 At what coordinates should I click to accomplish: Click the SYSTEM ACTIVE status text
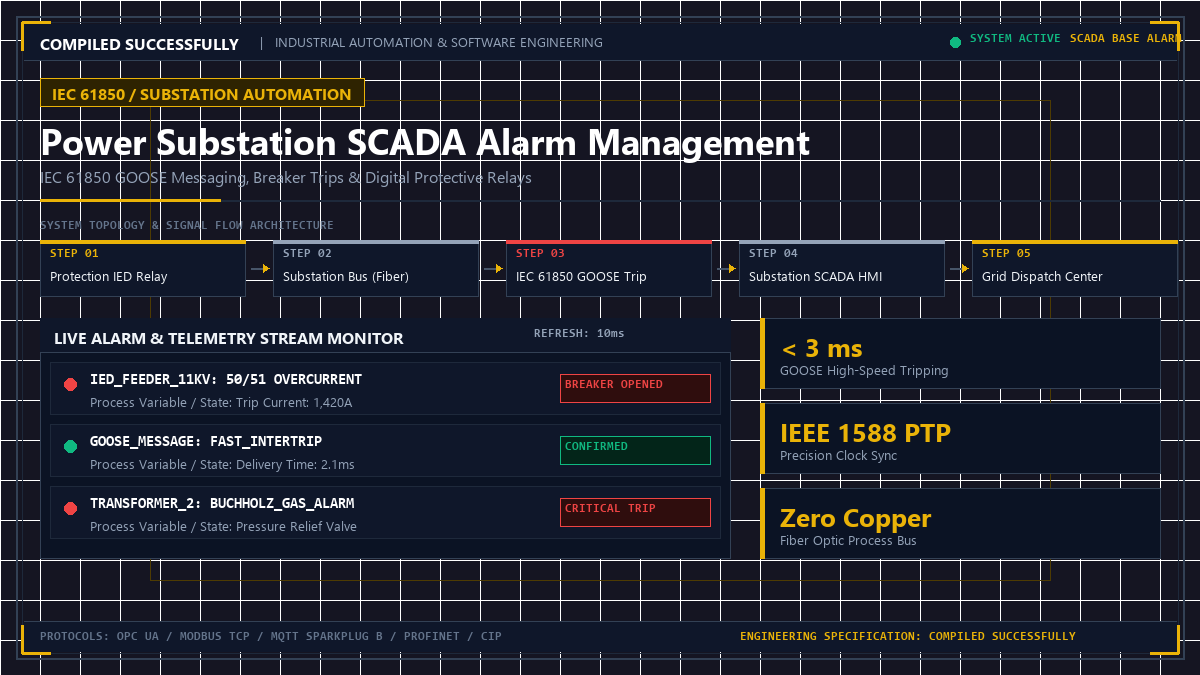(x=1015, y=38)
